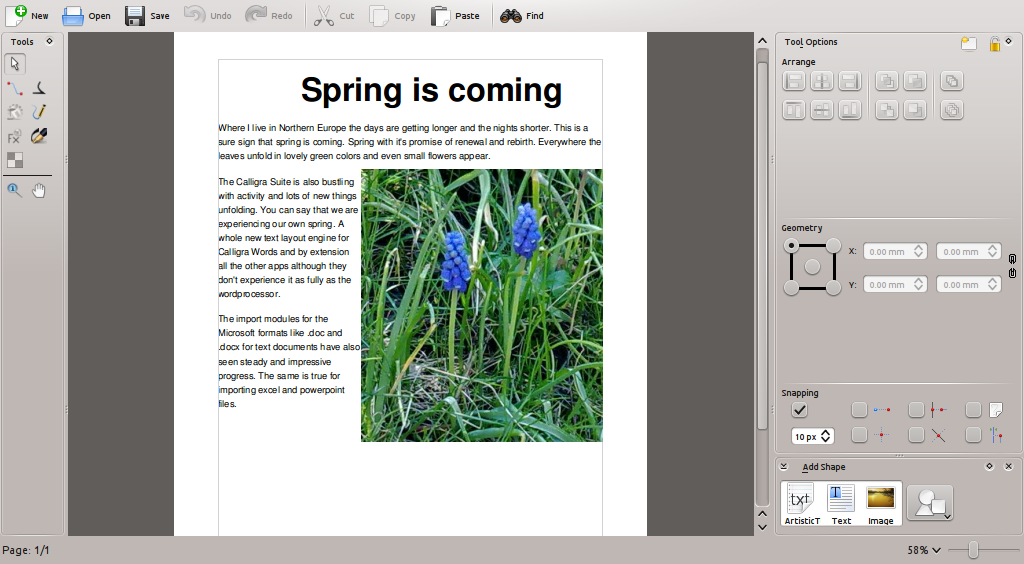The width and height of the screenshot is (1024, 564).
Task: Click Open in the toolbar
Action: (86, 16)
